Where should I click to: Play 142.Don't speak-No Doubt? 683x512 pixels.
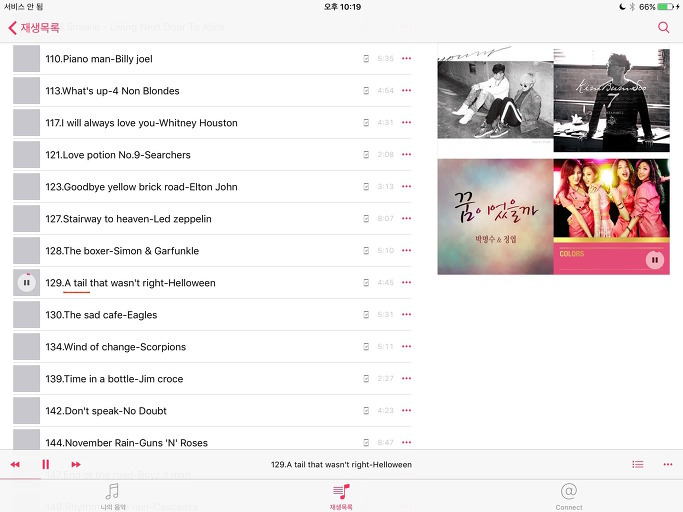(106, 411)
